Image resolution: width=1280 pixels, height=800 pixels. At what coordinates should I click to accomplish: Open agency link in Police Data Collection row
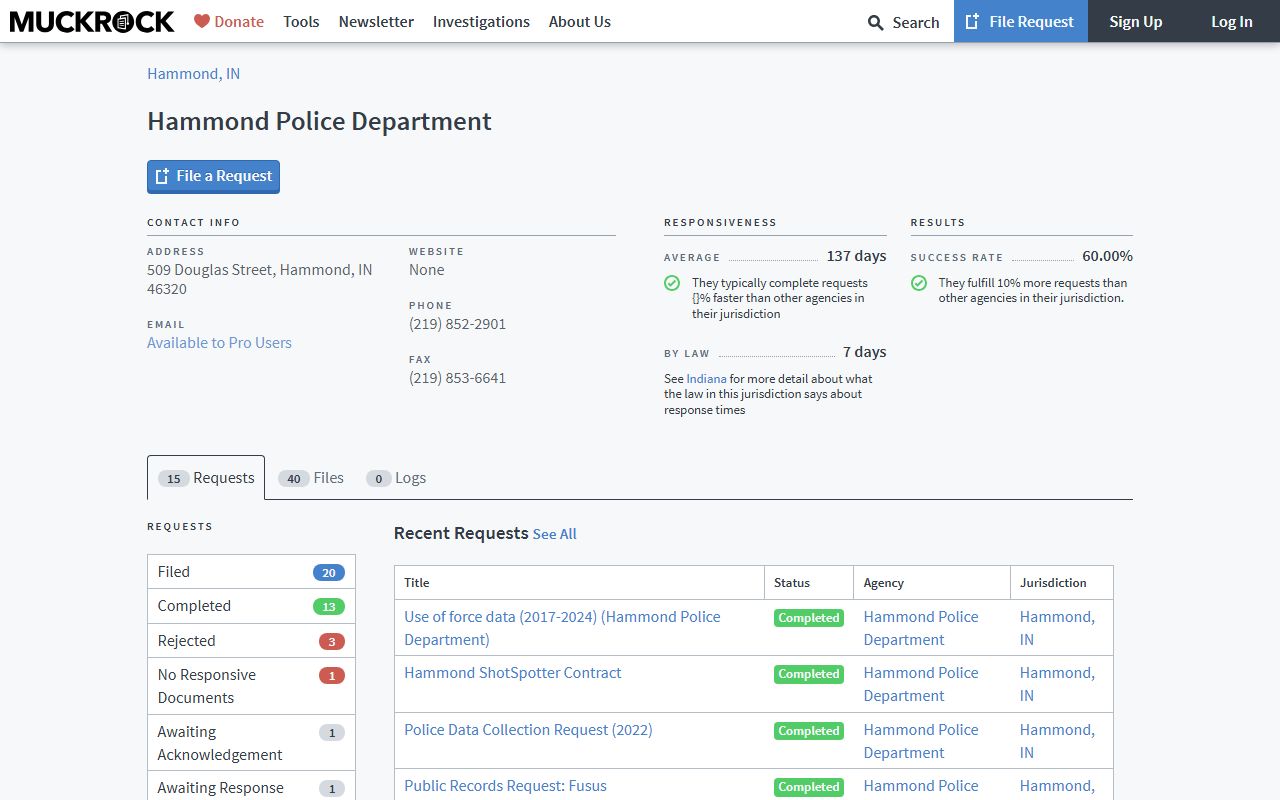(921, 741)
